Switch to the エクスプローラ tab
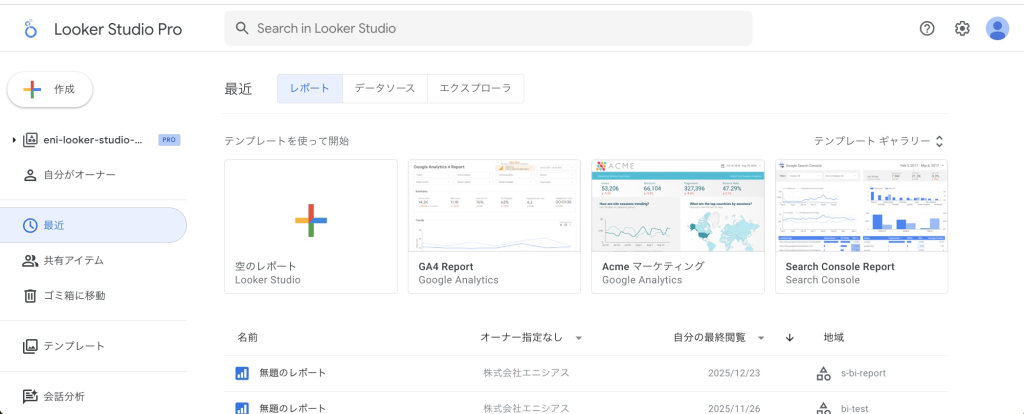Viewport: 1024px width, 414px height. point(475,89)
